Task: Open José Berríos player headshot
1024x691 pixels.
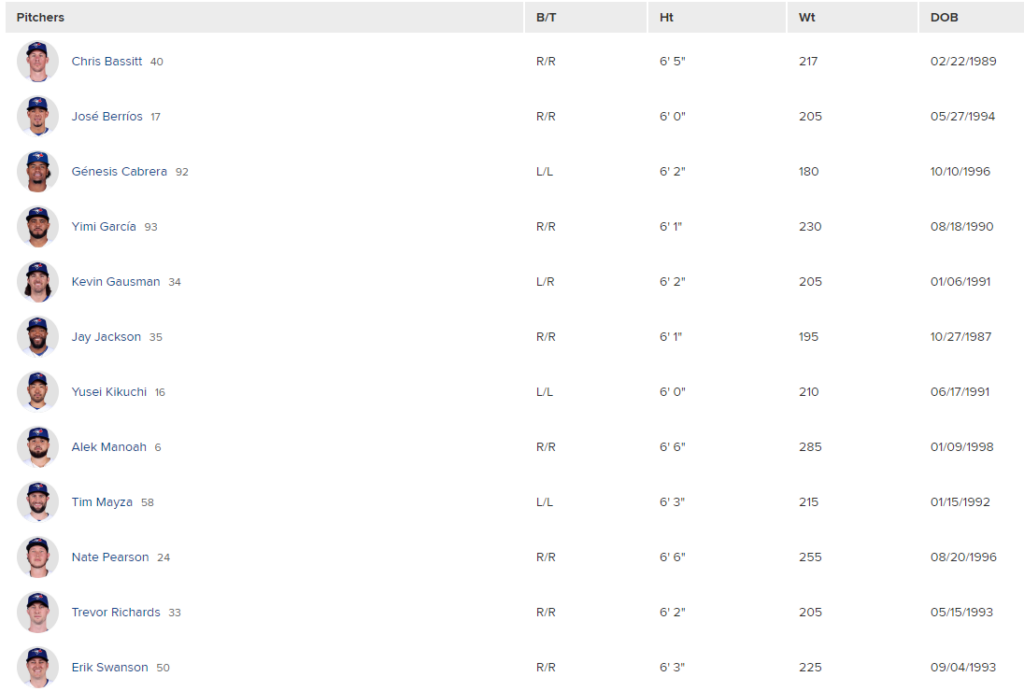Action: (x=38, y=116)
